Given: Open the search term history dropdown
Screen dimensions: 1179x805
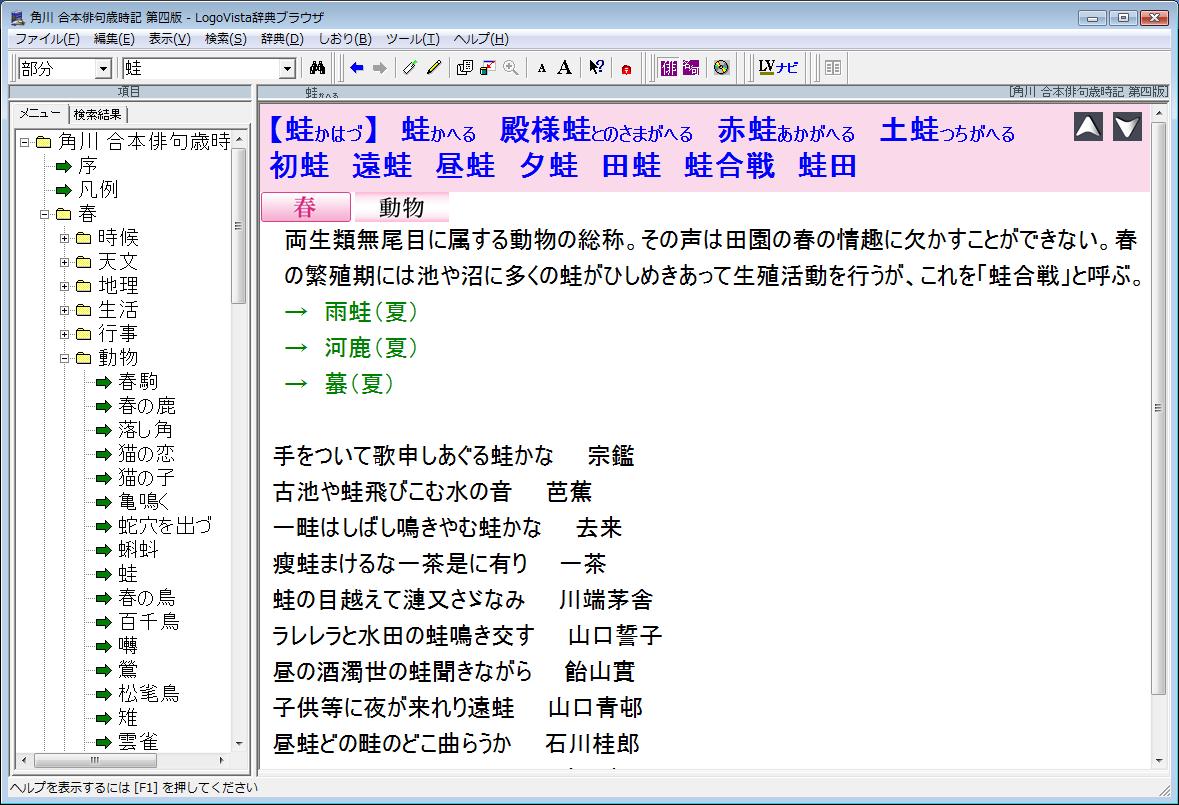Looking at the screenshot, I should tap(288, 68).
